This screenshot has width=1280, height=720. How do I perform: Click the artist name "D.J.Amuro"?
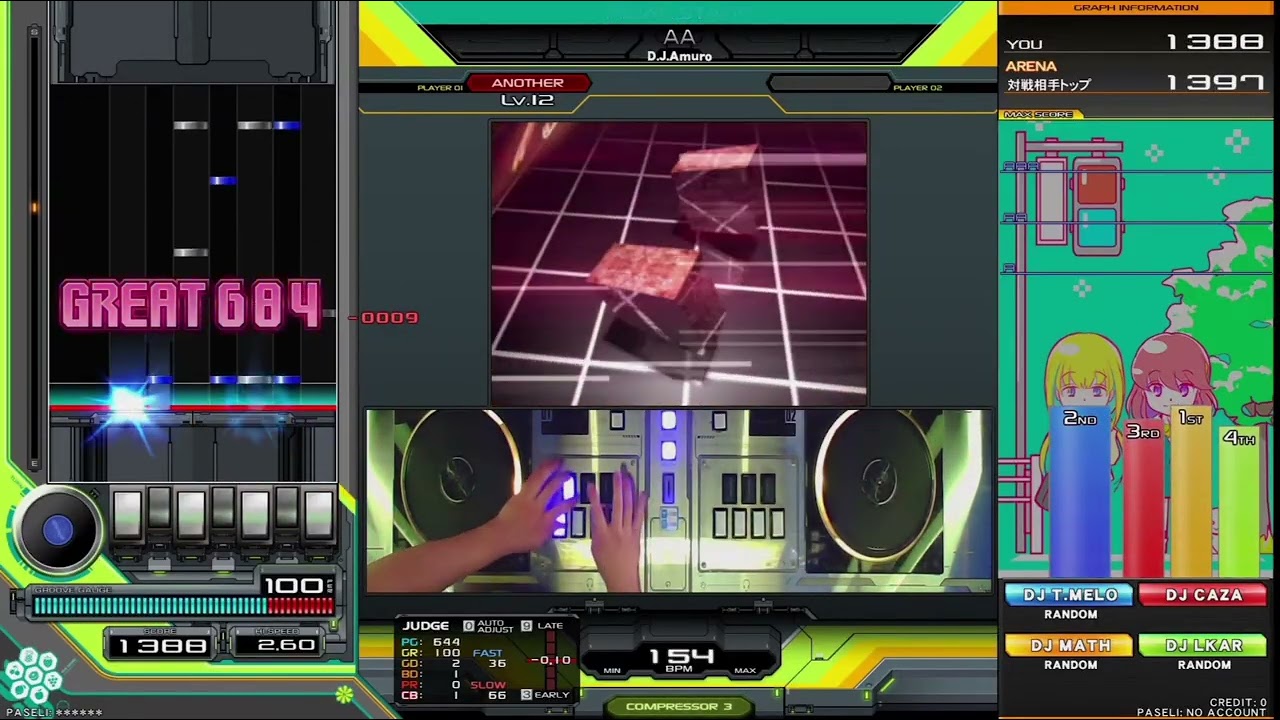point(679,56)
